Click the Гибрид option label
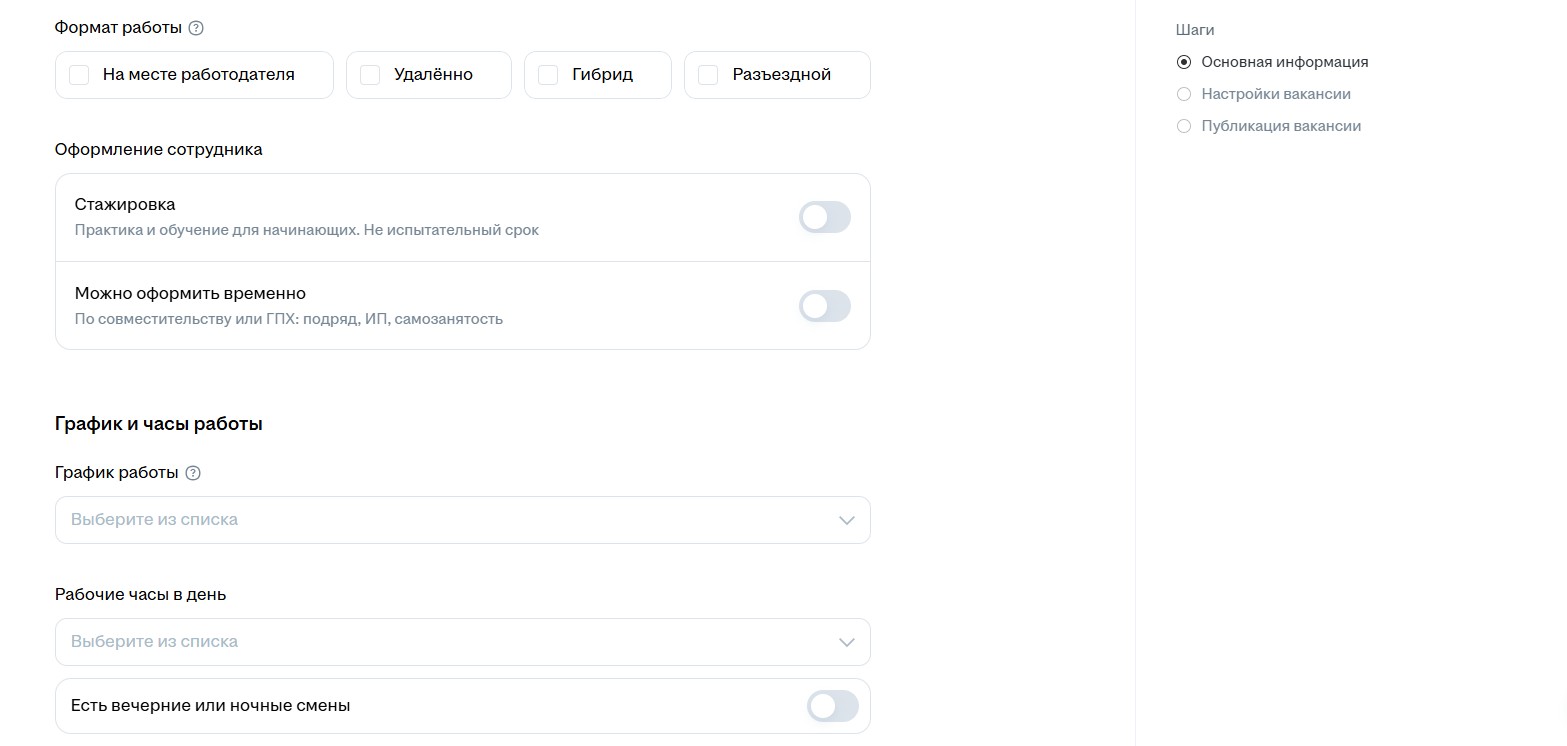Viewport: 1567px width, 746px height. click(x=602, y=75)
